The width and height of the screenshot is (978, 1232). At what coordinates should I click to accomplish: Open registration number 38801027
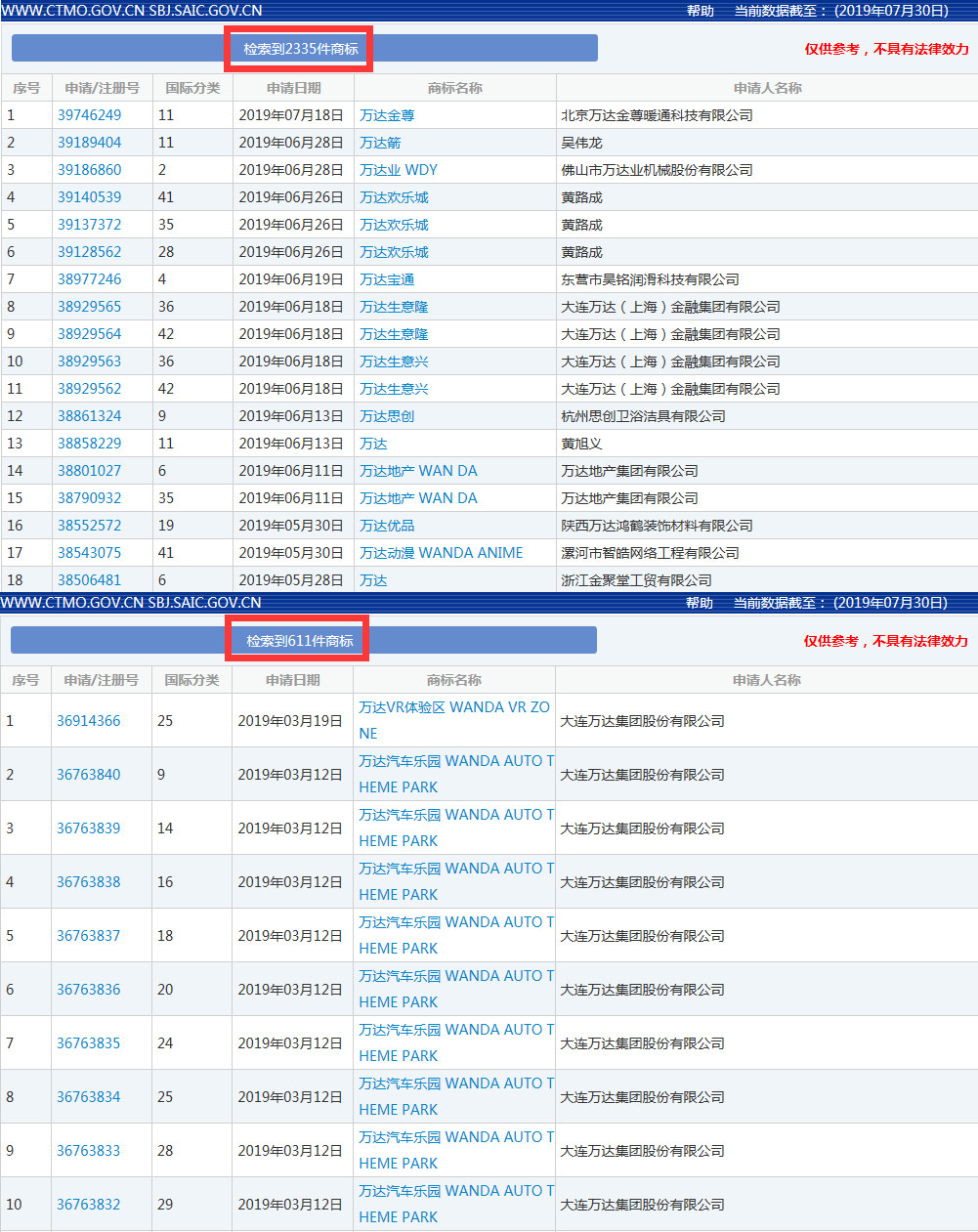[89, 471]
